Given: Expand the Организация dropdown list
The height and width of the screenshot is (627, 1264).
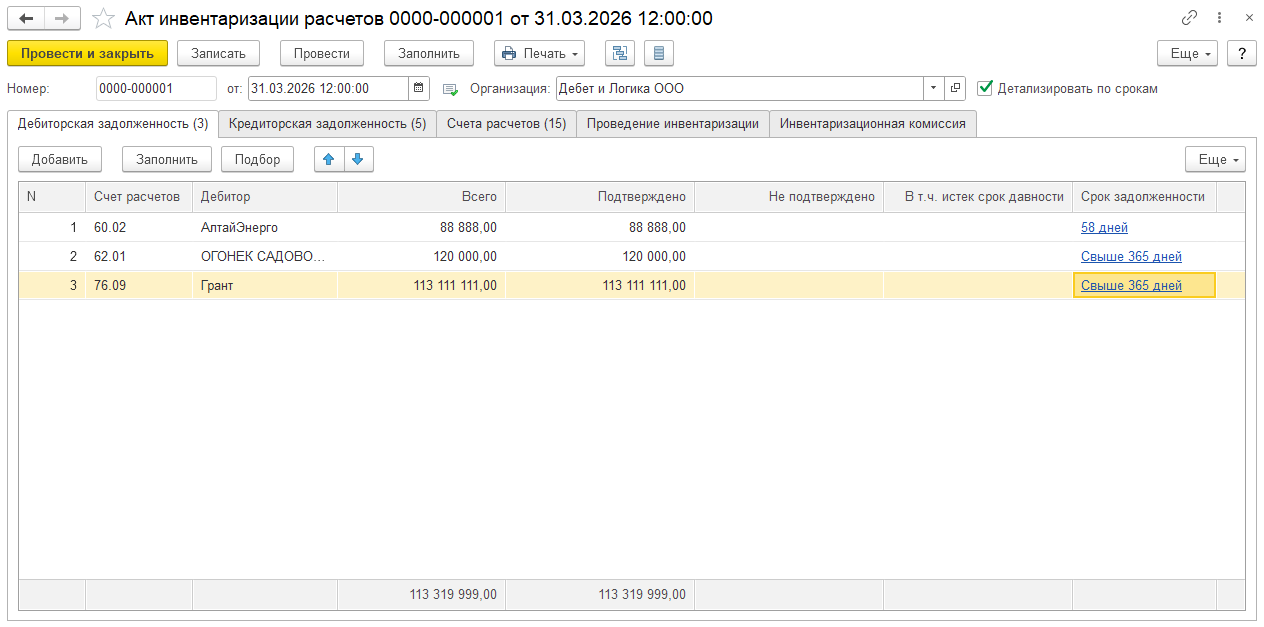Looking at the screenshot, I should click(x=933, y=88).
